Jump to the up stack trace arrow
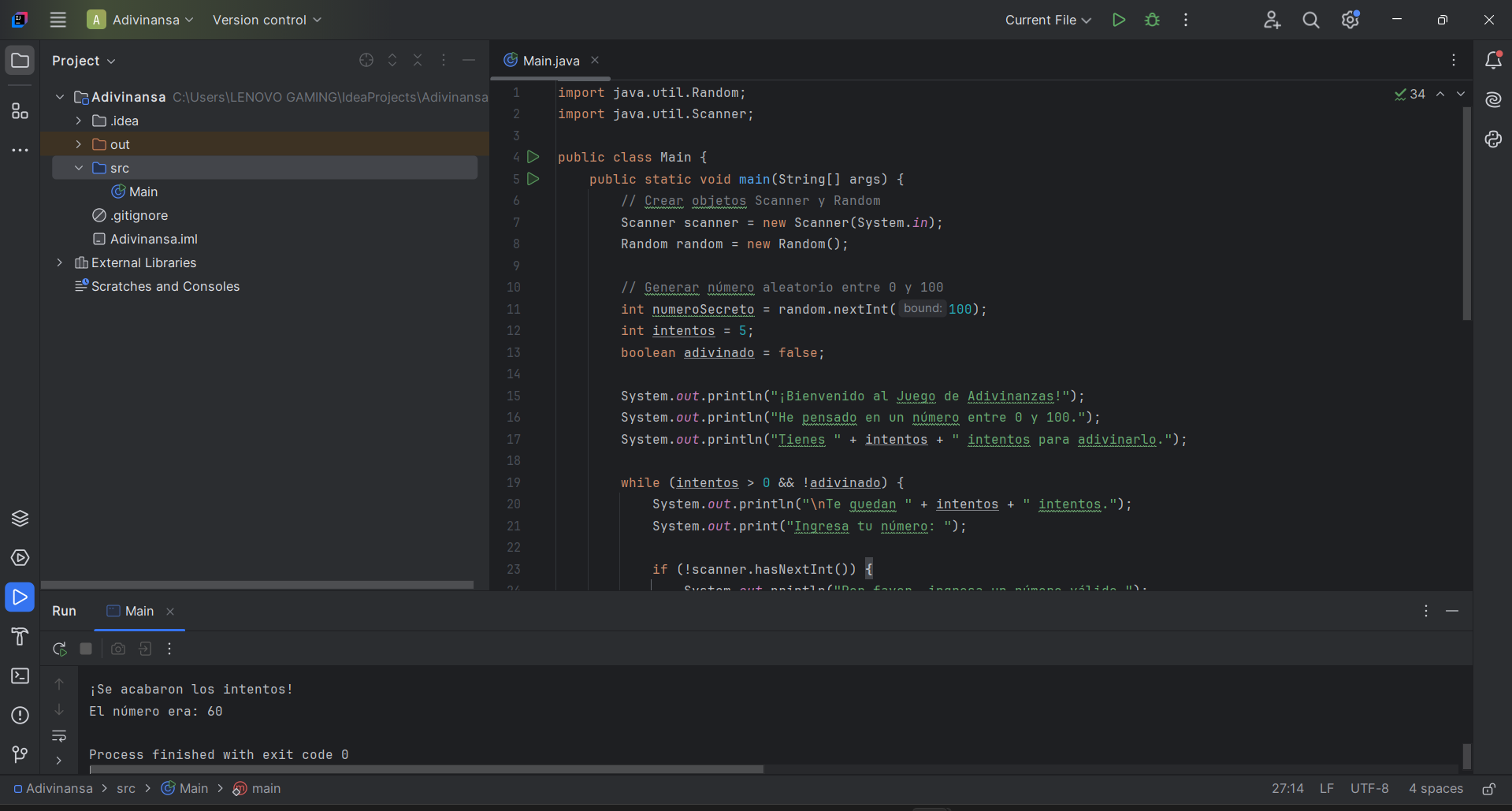Screen dimensions: 1512x811 coord(59,683)
